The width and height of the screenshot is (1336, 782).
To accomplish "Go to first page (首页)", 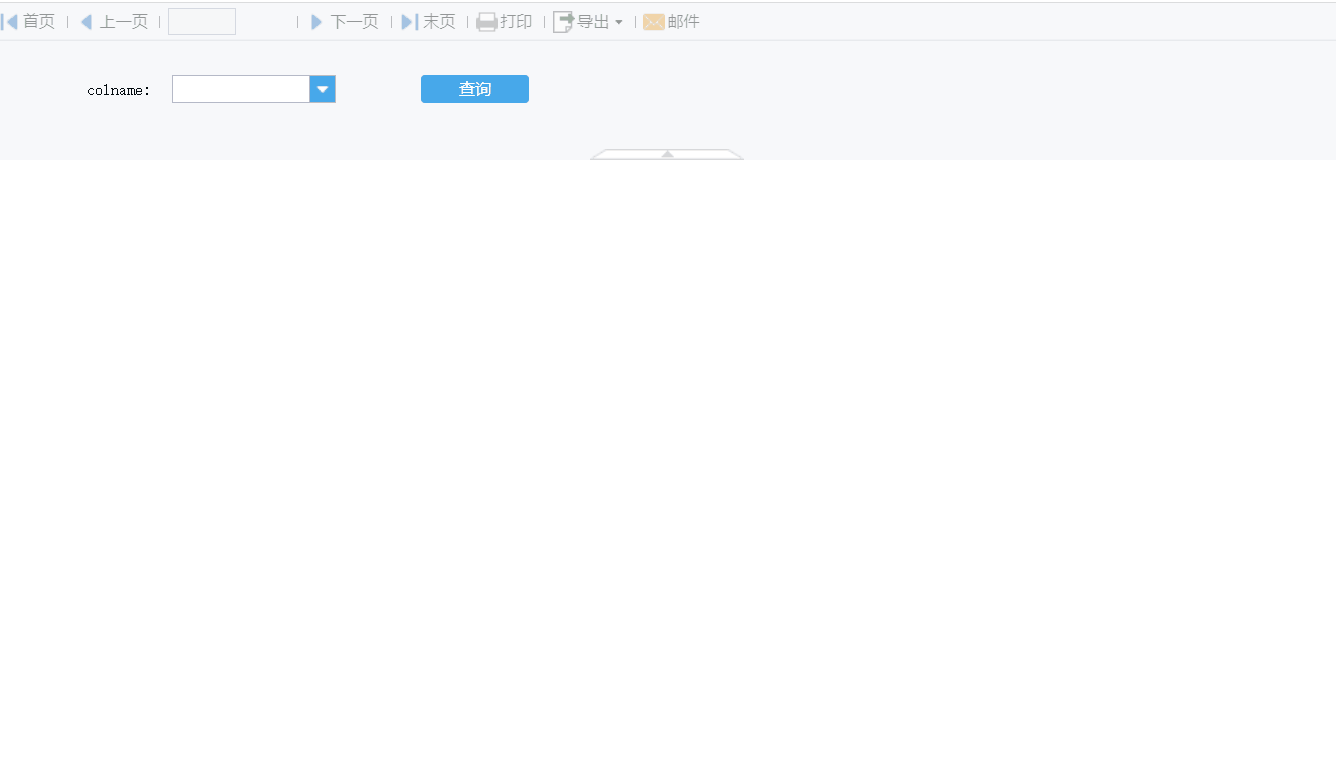I will (x=28, y=22).
